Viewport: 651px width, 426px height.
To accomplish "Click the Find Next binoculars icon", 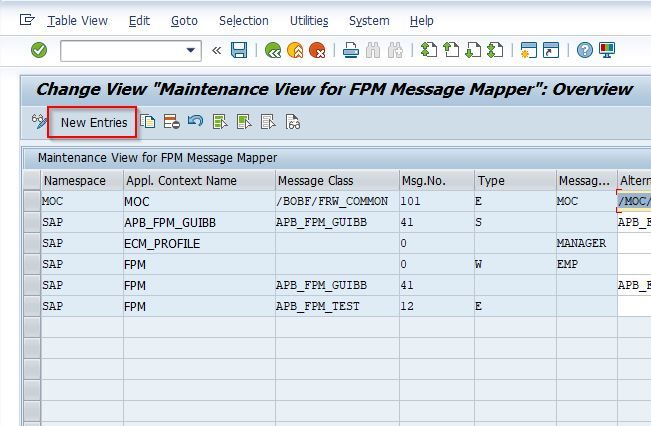I will coord(395,51).
